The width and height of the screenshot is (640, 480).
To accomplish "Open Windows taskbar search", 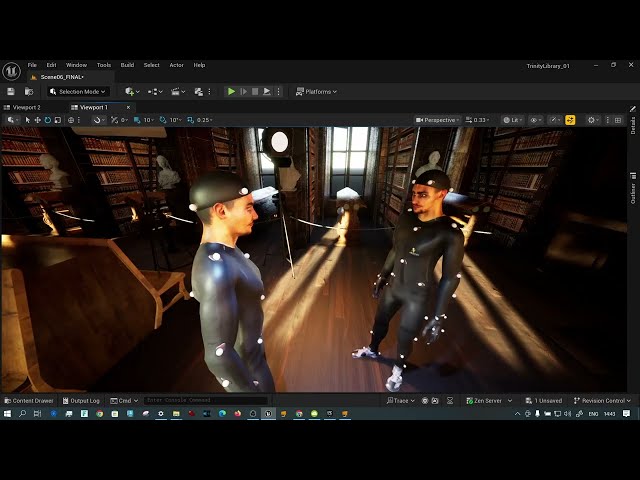I will click(22, 414).
